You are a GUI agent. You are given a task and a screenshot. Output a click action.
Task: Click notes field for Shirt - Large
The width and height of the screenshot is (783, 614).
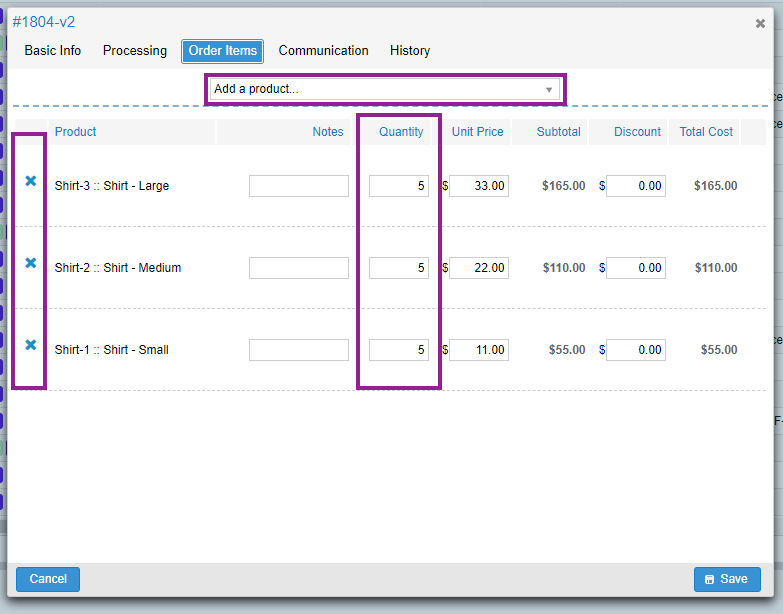(299, 186)
